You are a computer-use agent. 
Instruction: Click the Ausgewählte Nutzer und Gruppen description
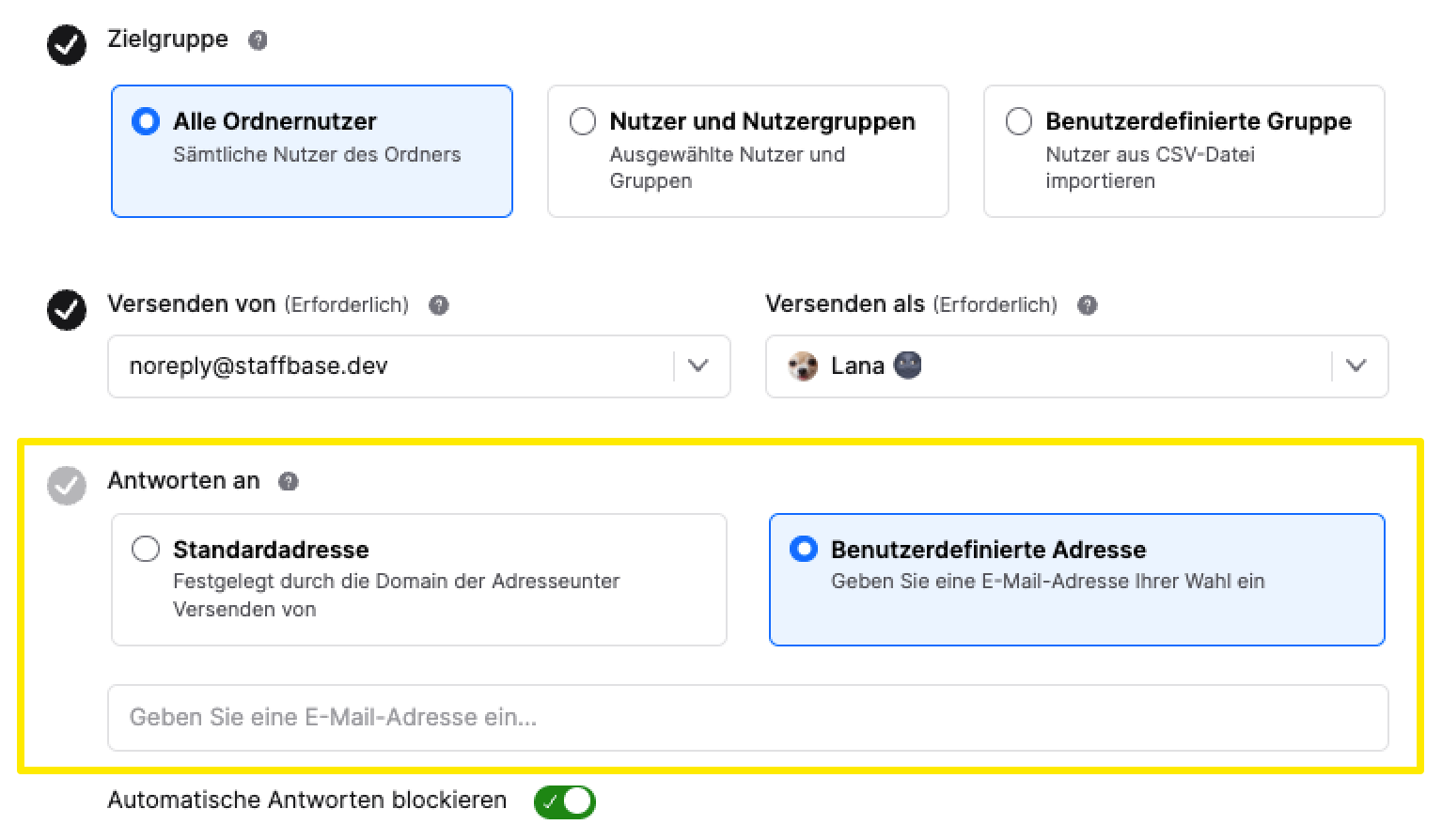click(727, 167)
